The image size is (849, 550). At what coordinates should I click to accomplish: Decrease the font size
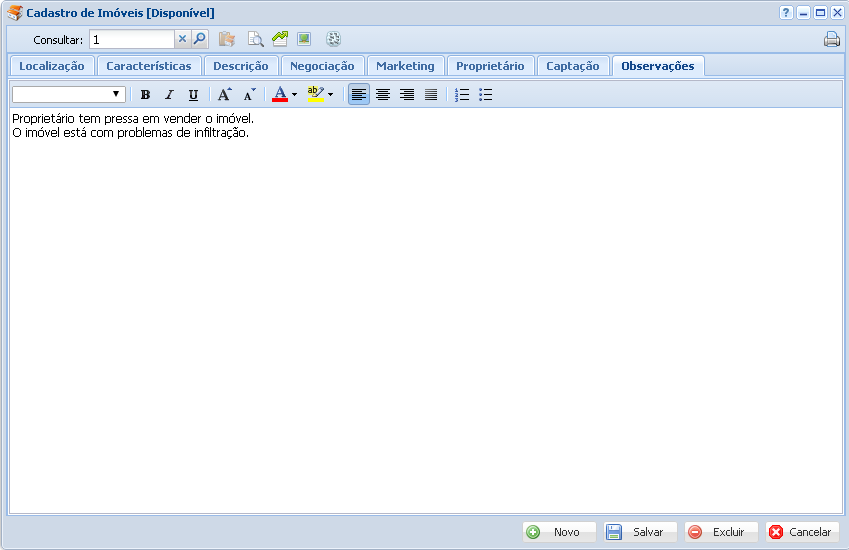point(249,95)
